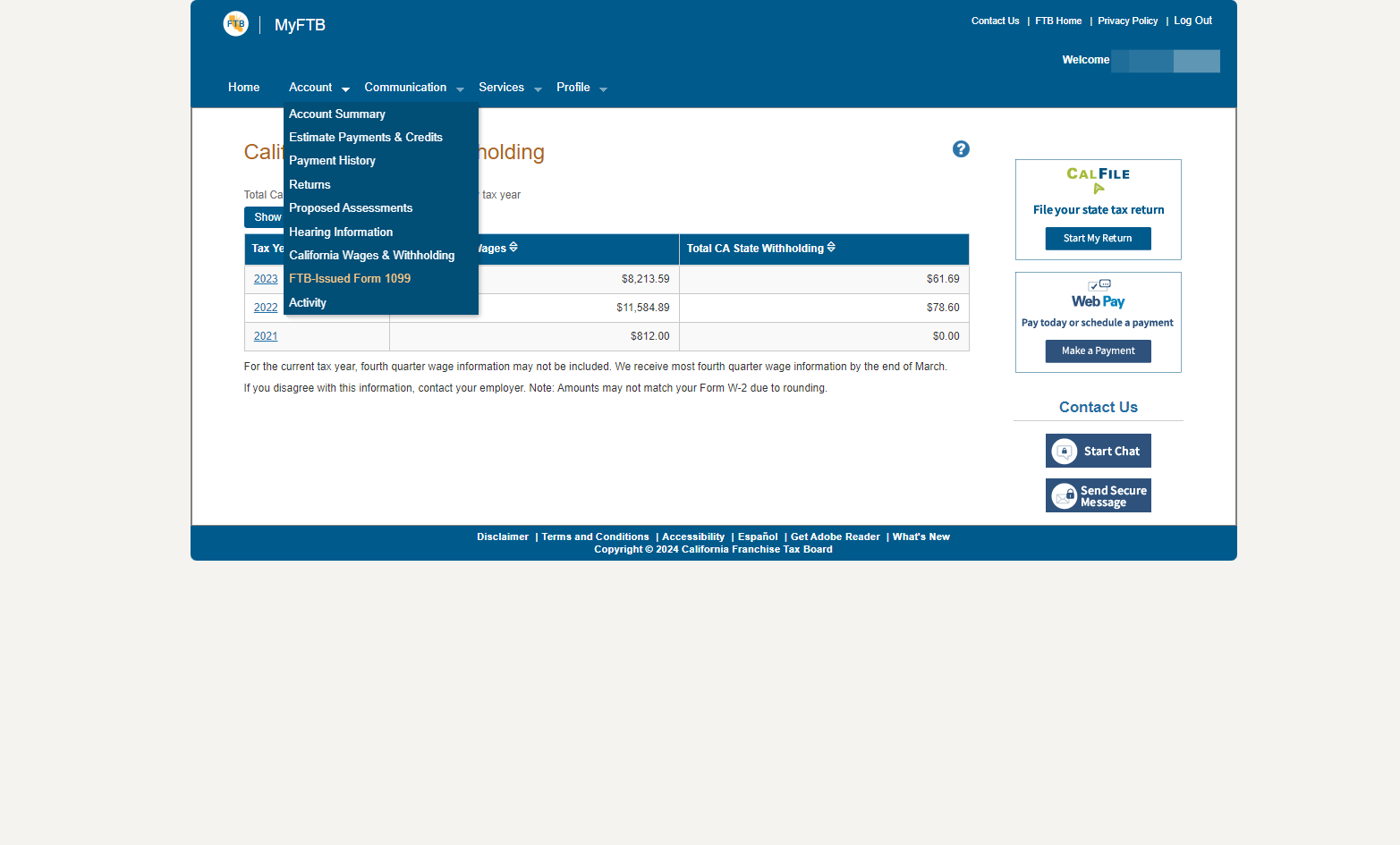Open FTB-Issued Form 1099
This screenshot has height=845, width=1400.
coord(350,279)
